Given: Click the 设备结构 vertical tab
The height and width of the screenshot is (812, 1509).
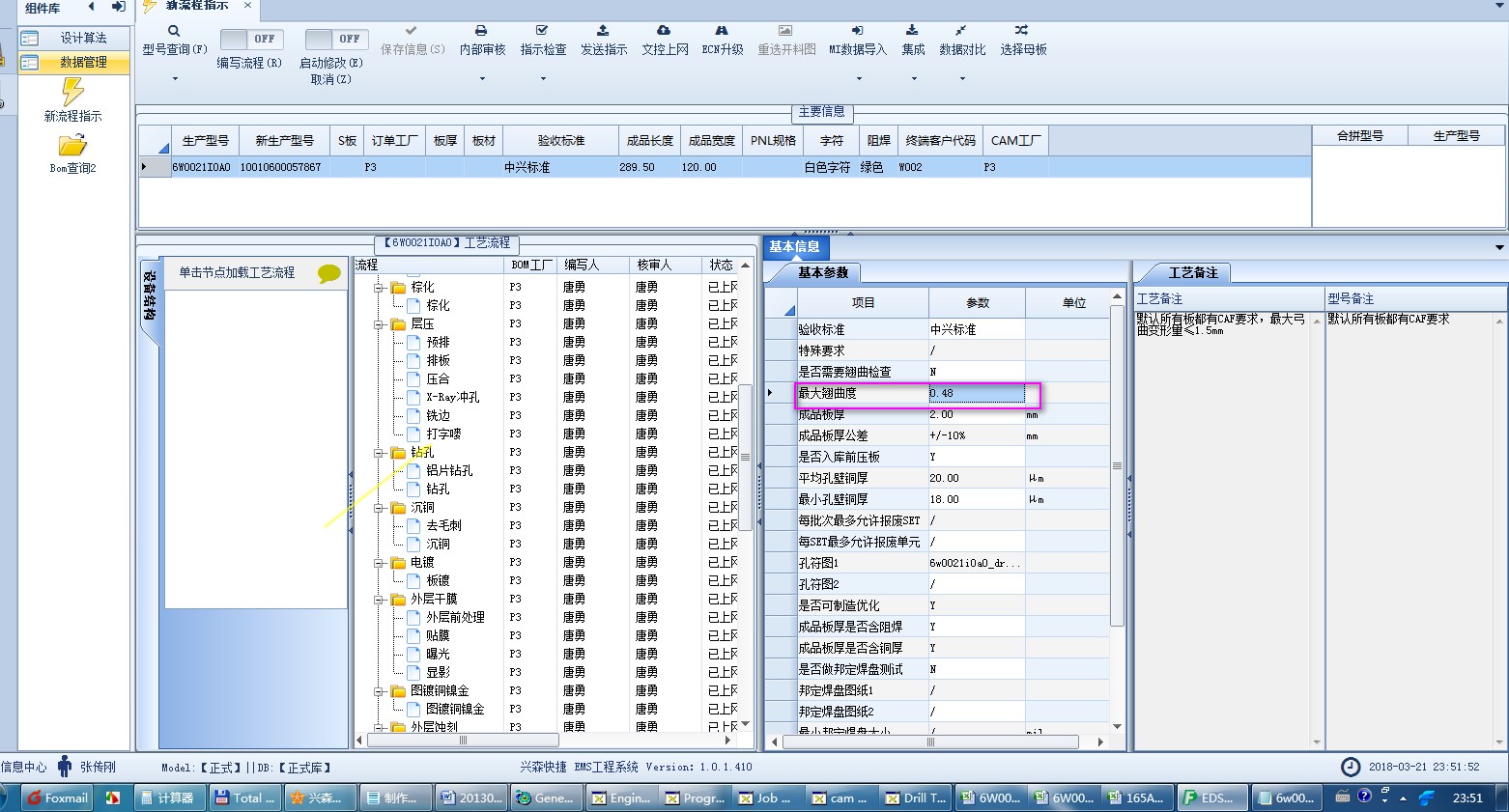Looking at the screenshot, I should pyautogui.click(x=150, y=295).
